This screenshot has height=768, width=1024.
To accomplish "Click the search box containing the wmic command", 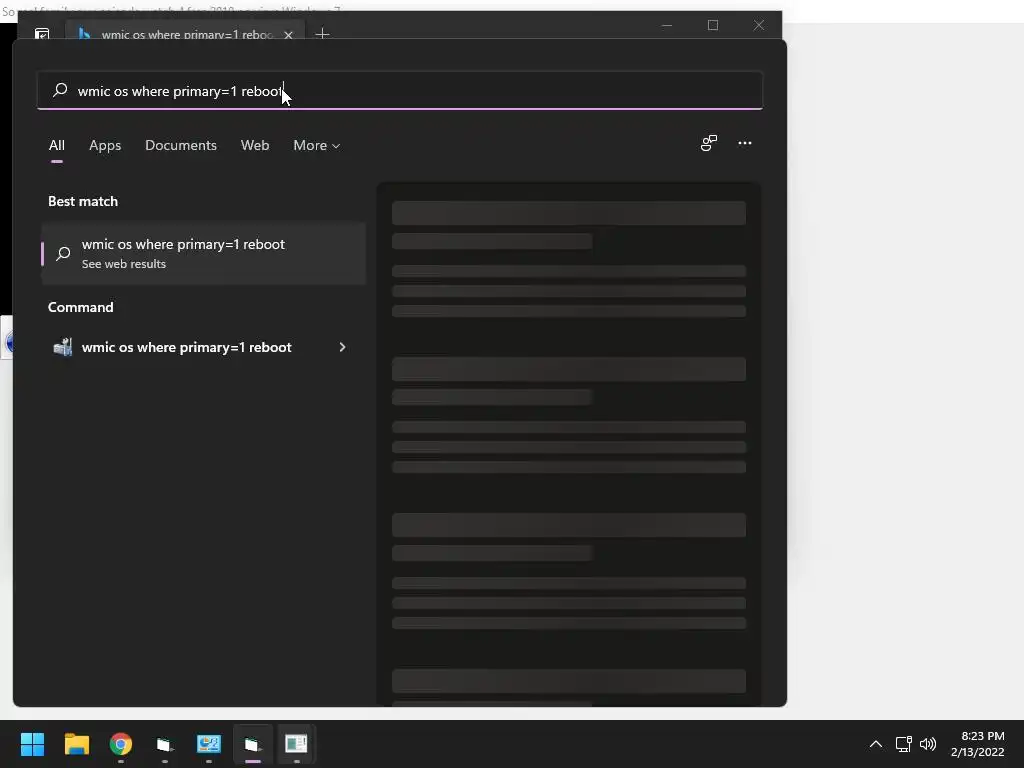I will (x=400, y=91).
